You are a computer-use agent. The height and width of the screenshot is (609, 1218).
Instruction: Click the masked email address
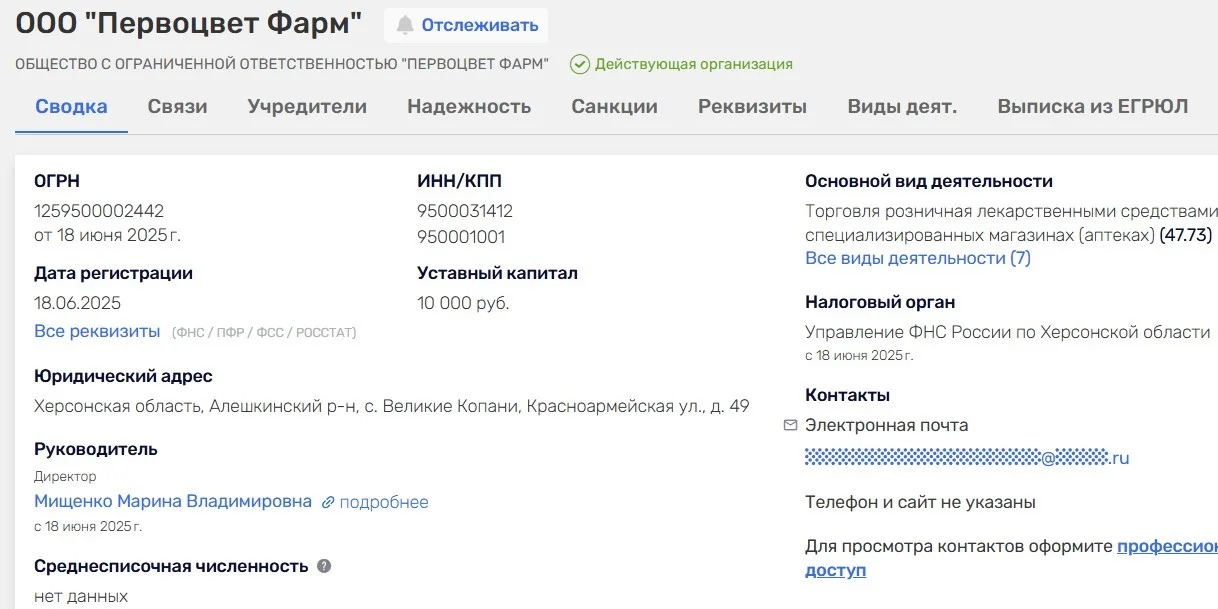point(966,458)
